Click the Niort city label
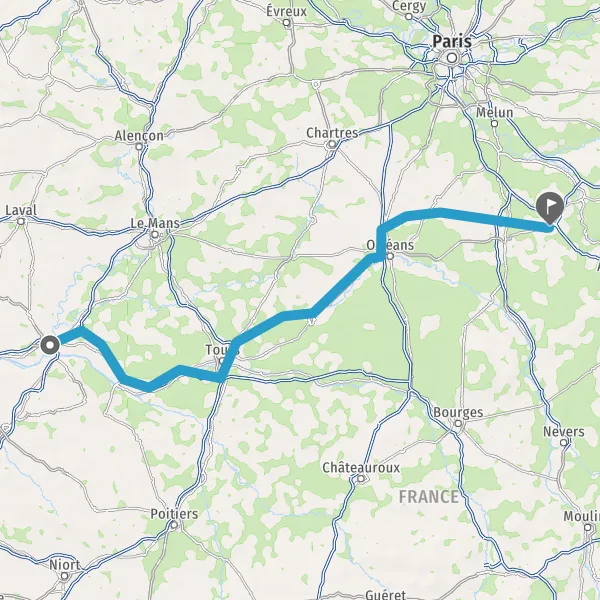600x600 pixels. 65,565
